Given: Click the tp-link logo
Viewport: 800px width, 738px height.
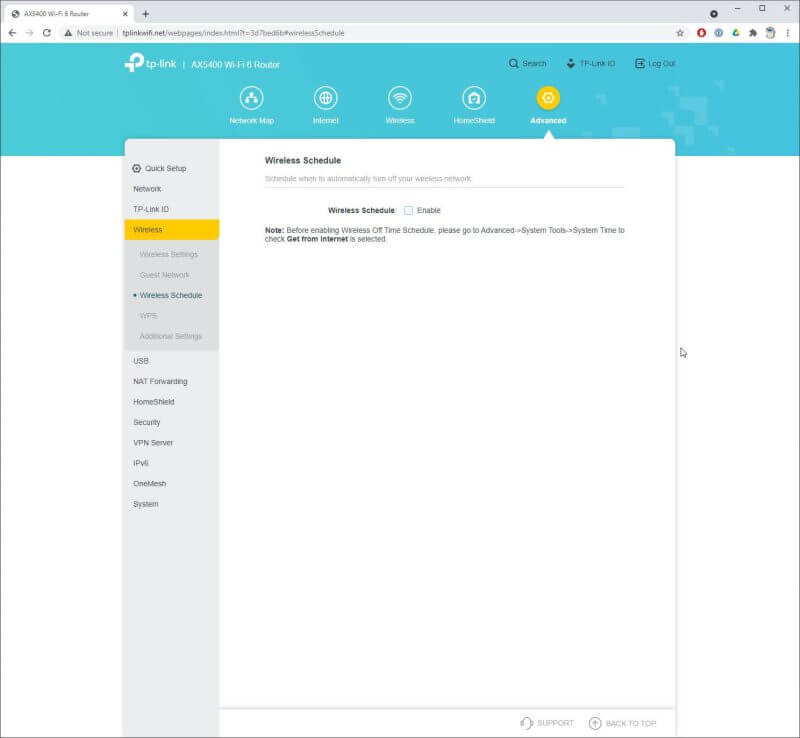Looking at the screenshot, I should [x=150, y=63].
